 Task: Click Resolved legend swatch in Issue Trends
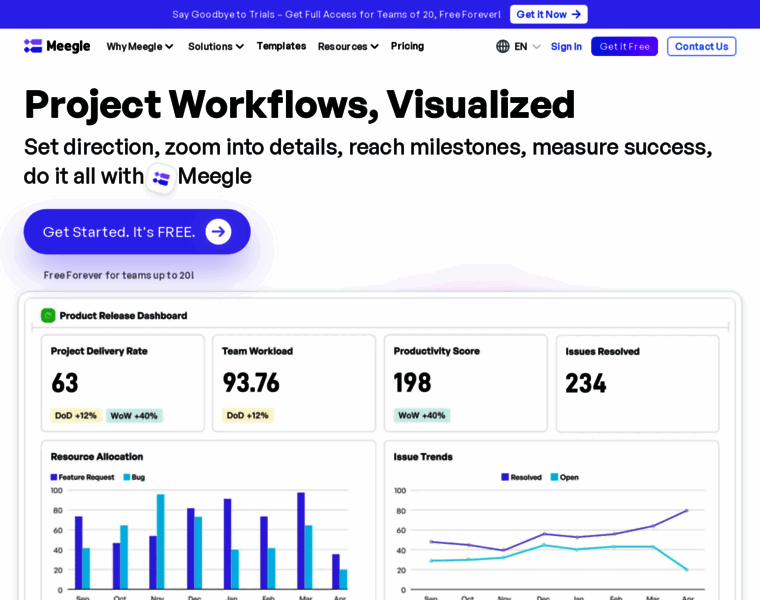505,477
